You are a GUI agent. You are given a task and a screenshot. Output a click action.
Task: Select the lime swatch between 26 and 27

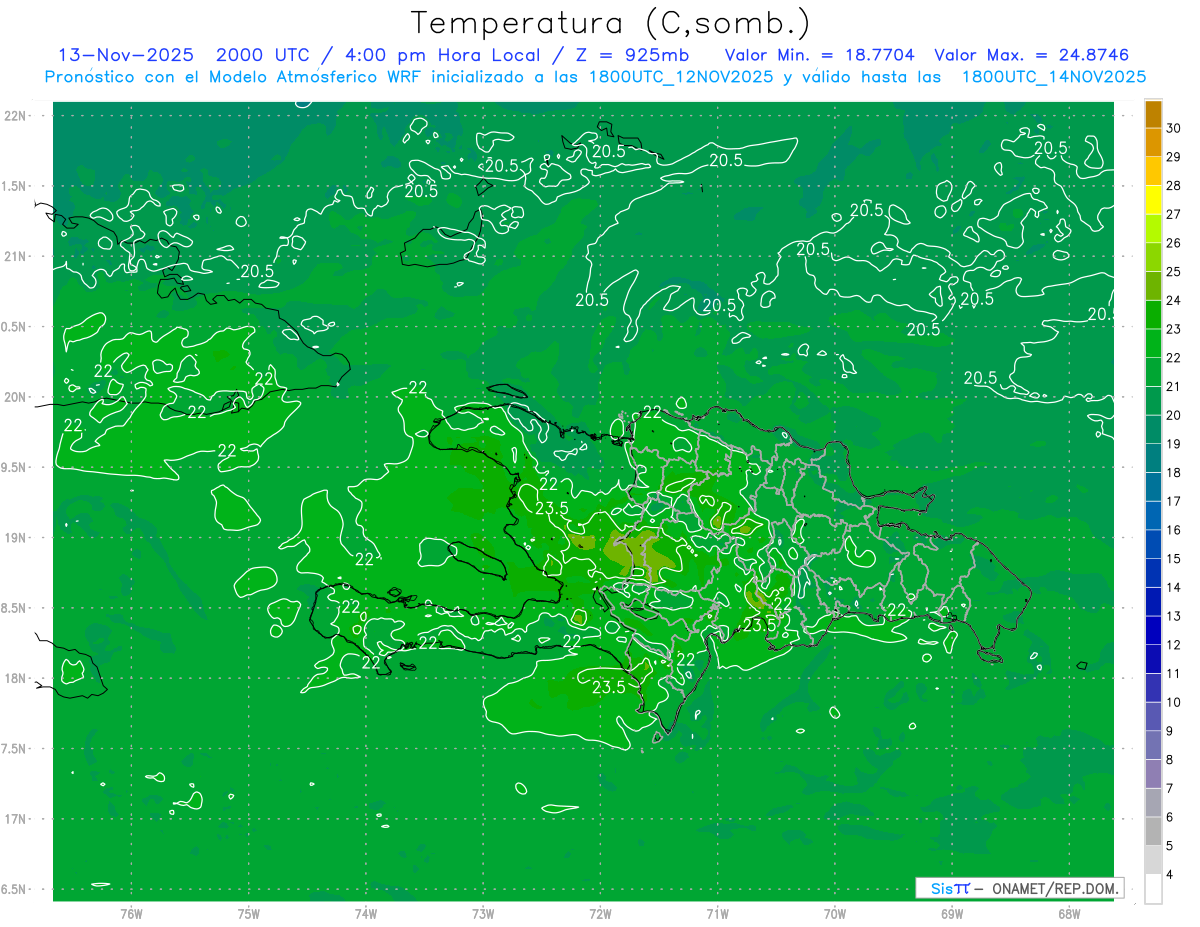point(1153,229)
